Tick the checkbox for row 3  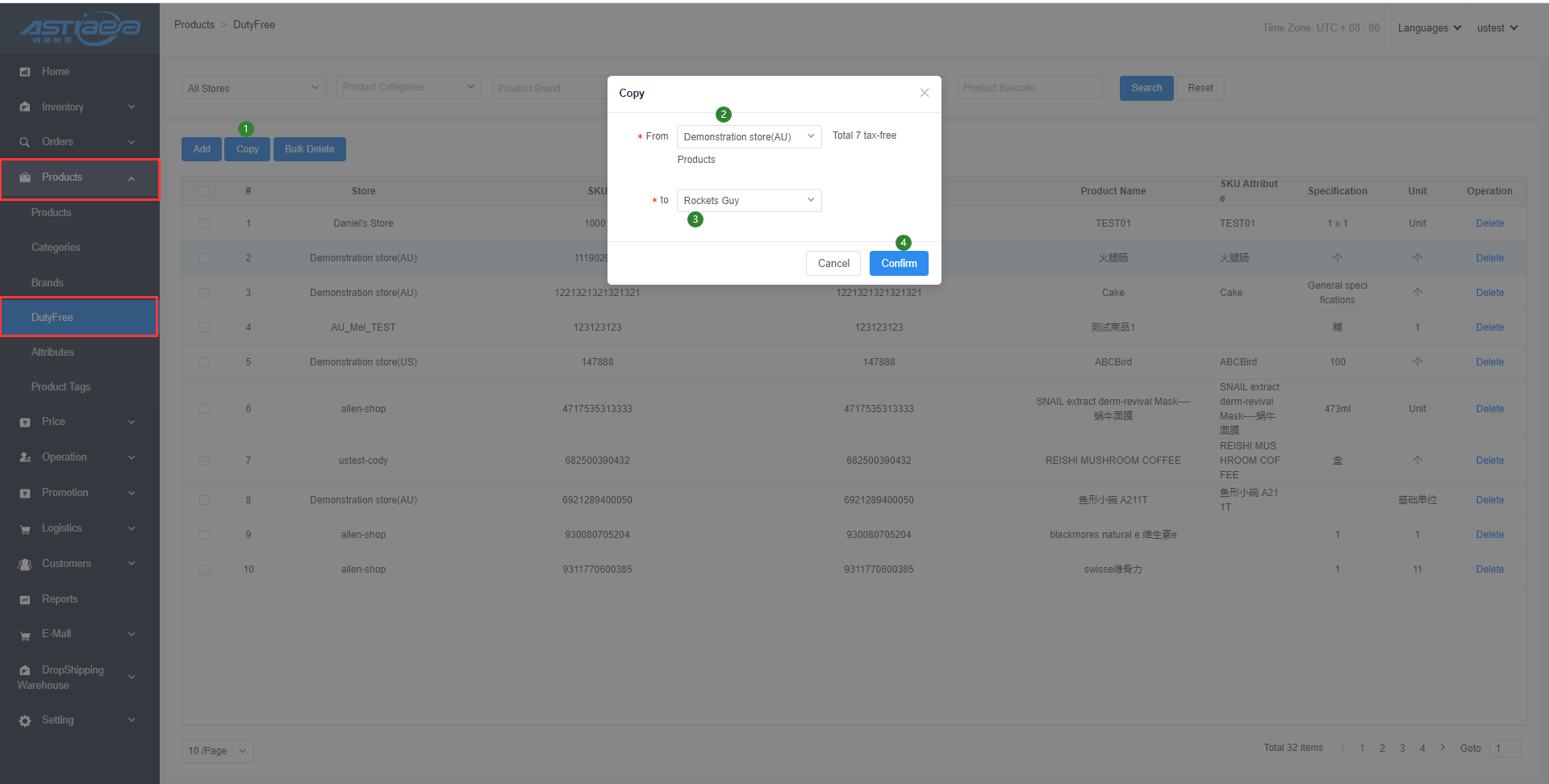pyautogui.click(x=204, y=293)
